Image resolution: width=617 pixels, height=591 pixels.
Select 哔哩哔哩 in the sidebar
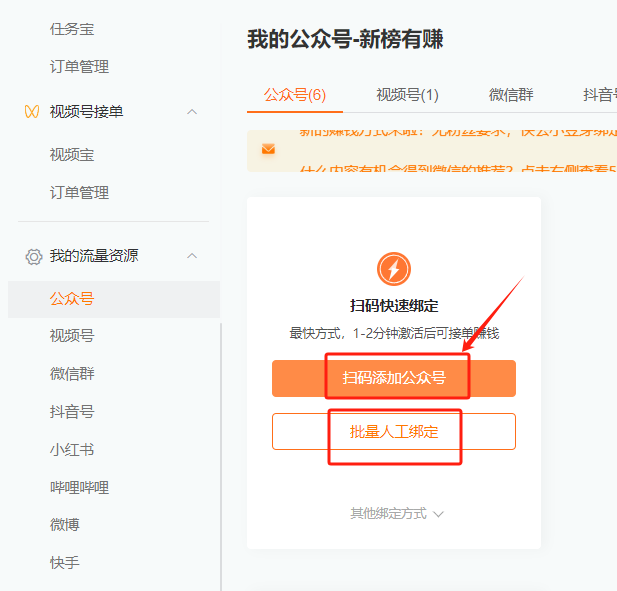tap(79, 487)
